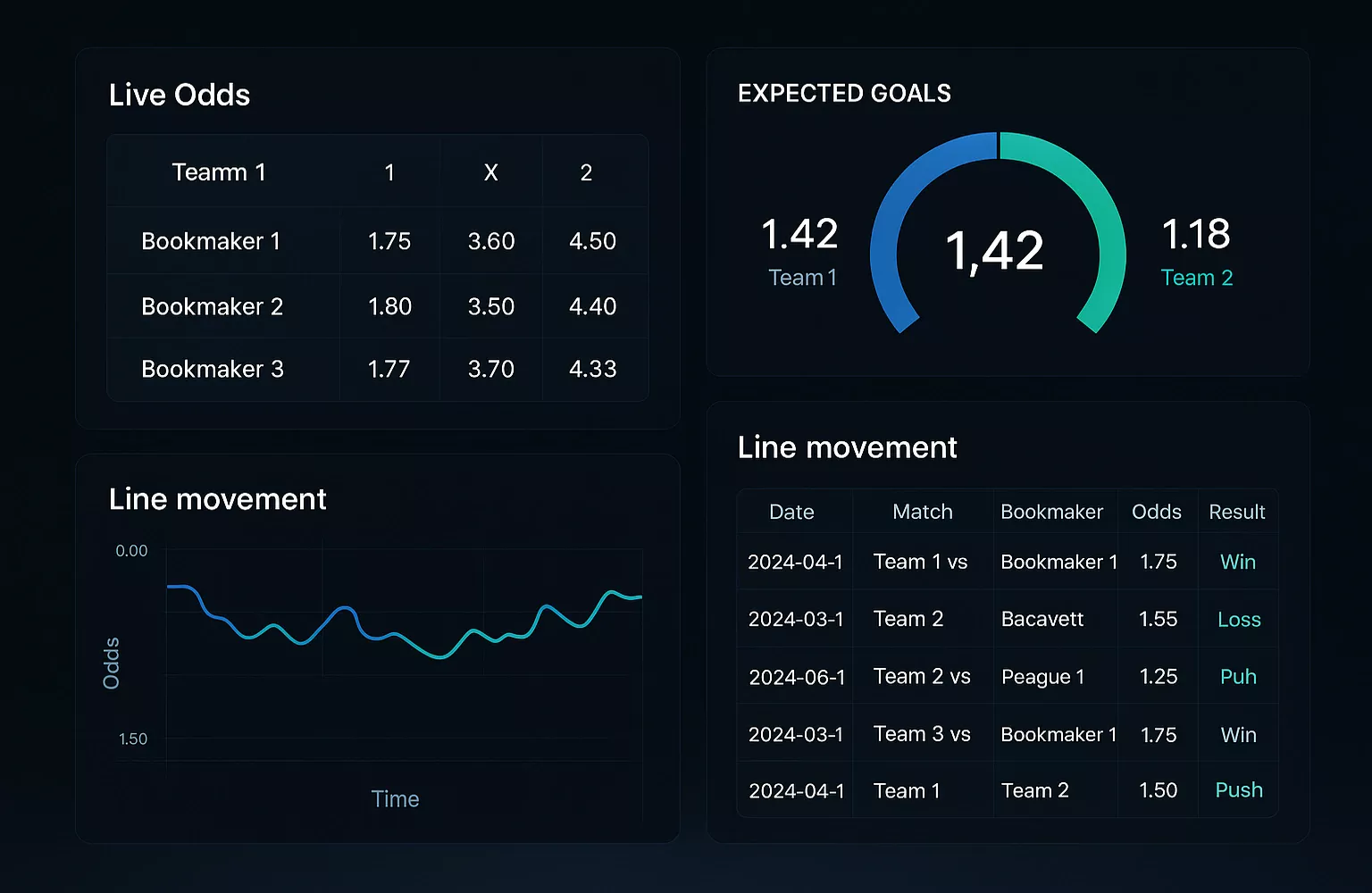Click the 4.40 odds value

click(592, 306)
